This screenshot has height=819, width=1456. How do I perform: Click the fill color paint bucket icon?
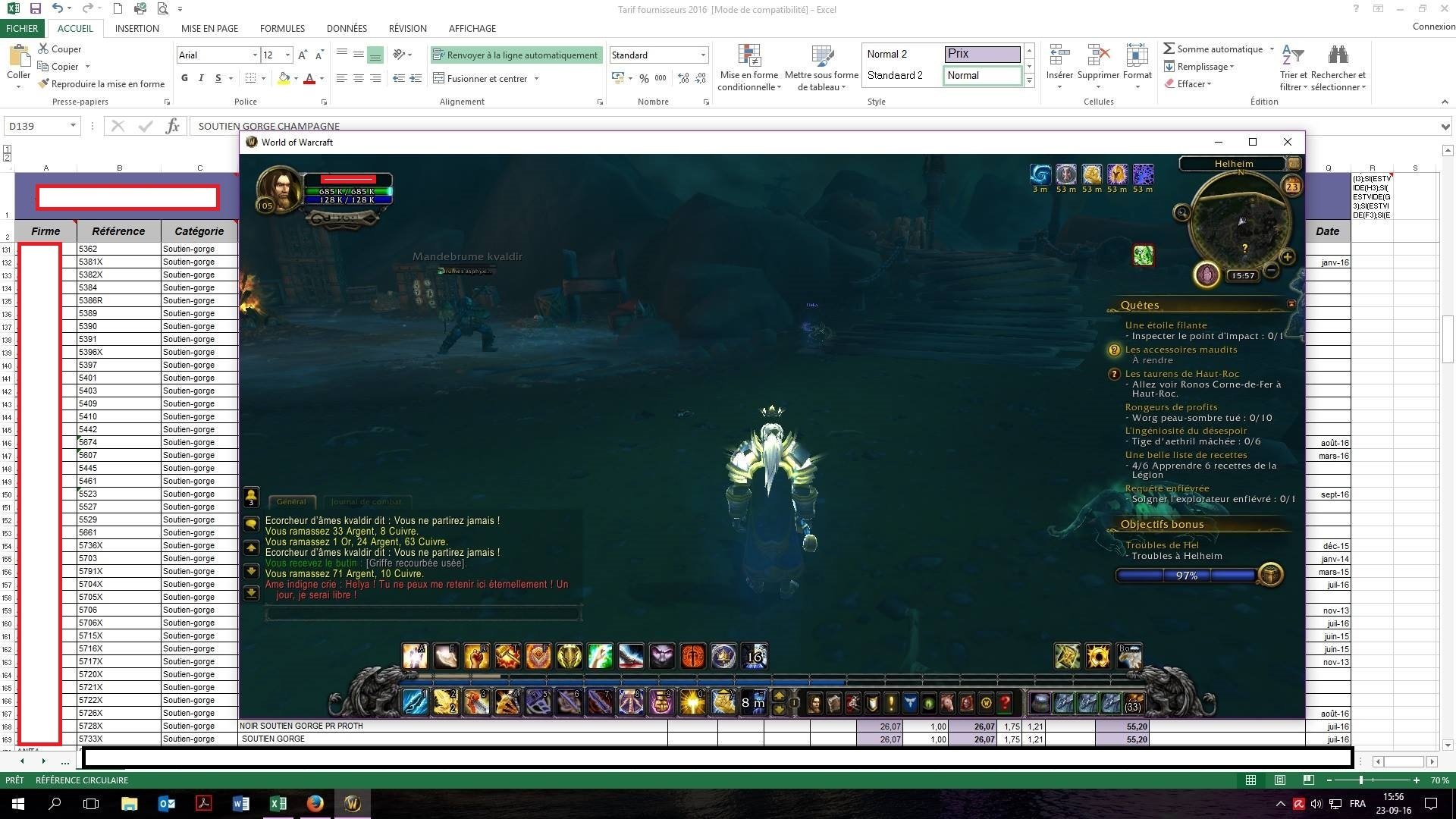point(284,78)
